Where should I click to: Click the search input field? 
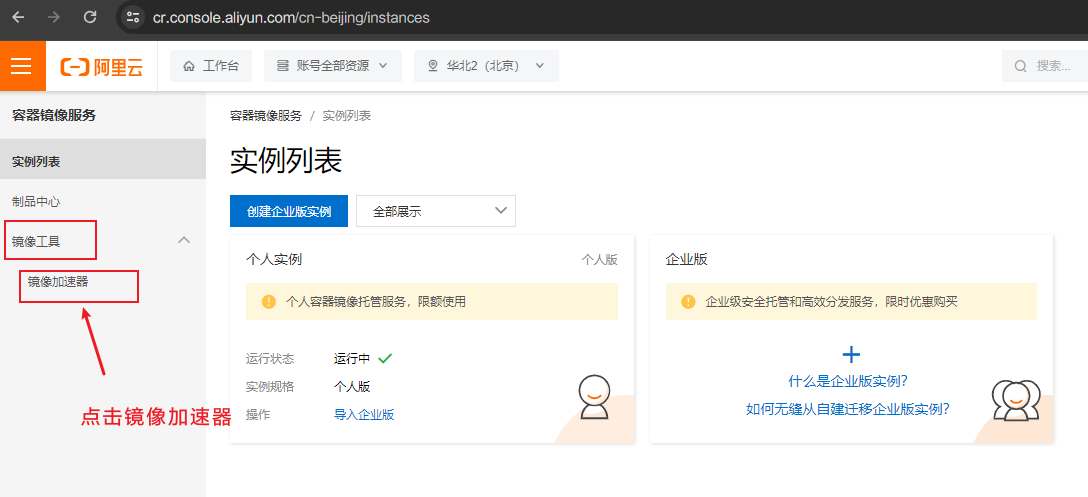(x=1045, y=66)
